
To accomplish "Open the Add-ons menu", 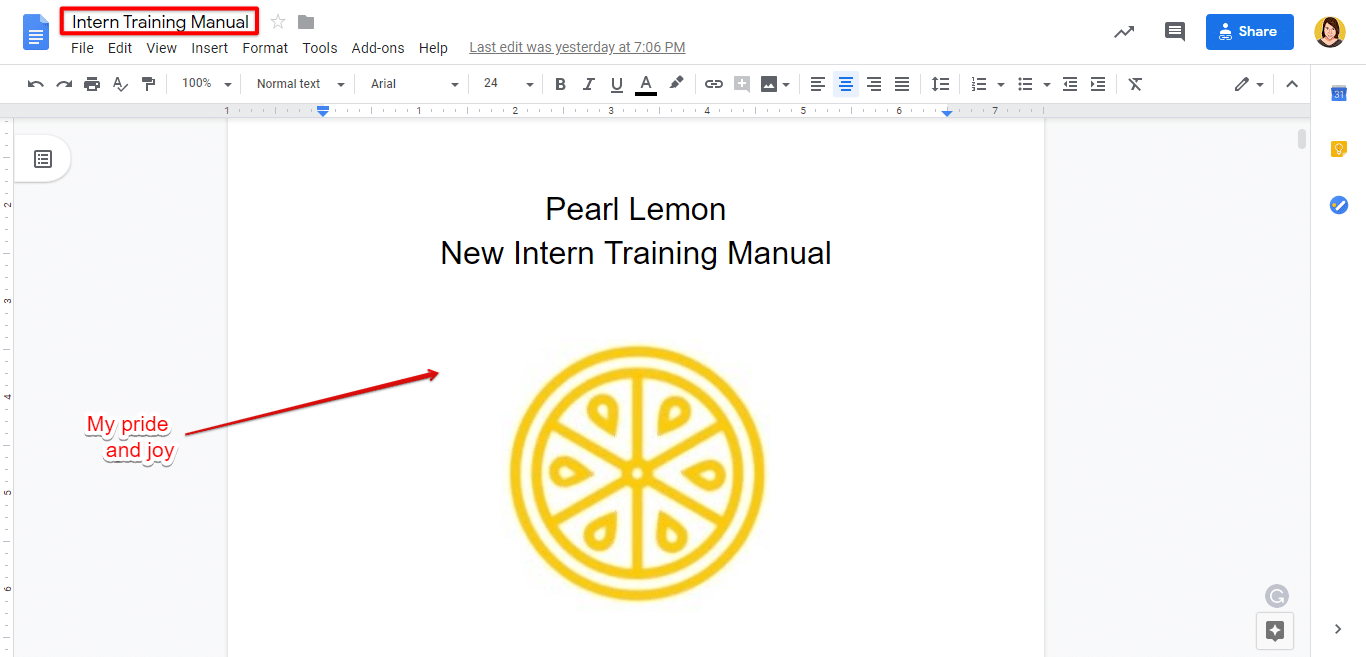I will click(x=378, y=48).
